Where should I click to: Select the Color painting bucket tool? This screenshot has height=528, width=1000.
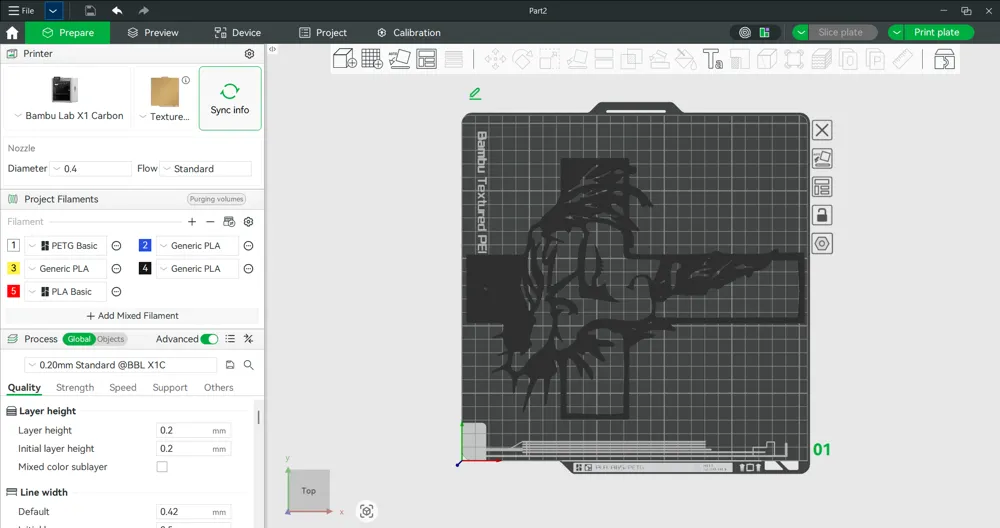pos(686,59)
